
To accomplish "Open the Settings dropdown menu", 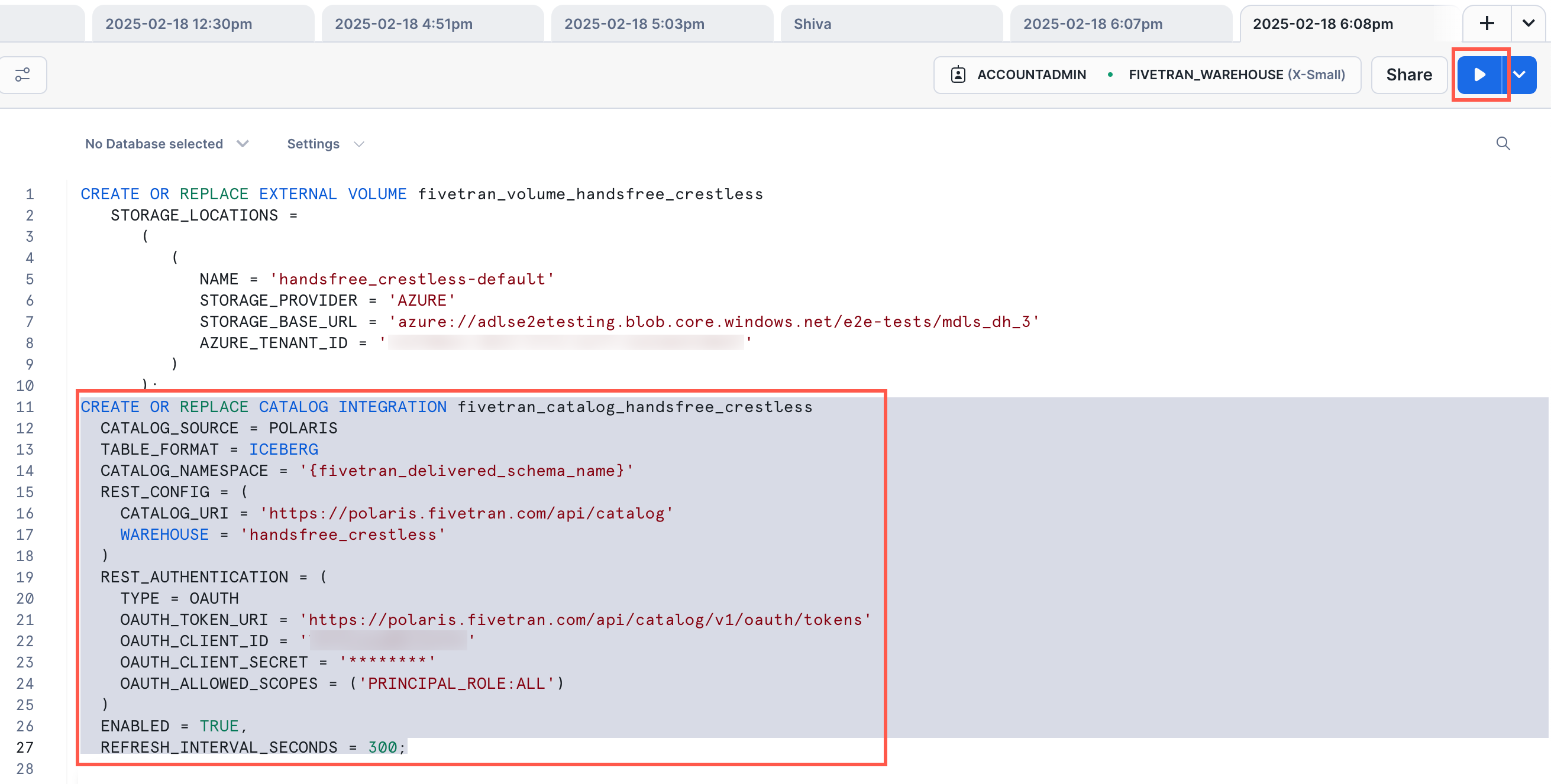I will coord(325,144).
